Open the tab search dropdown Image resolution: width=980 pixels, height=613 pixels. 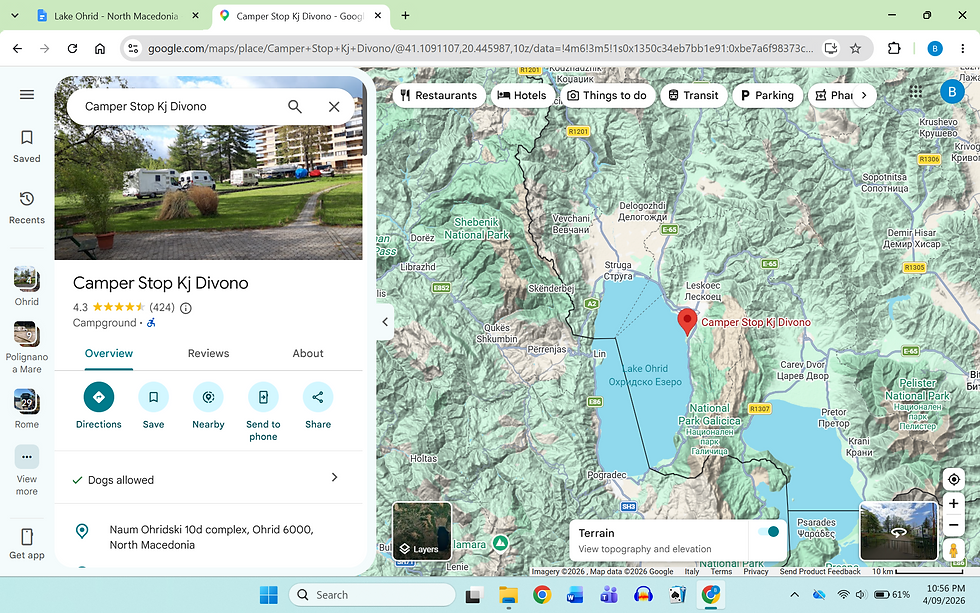tap(15, 16)
